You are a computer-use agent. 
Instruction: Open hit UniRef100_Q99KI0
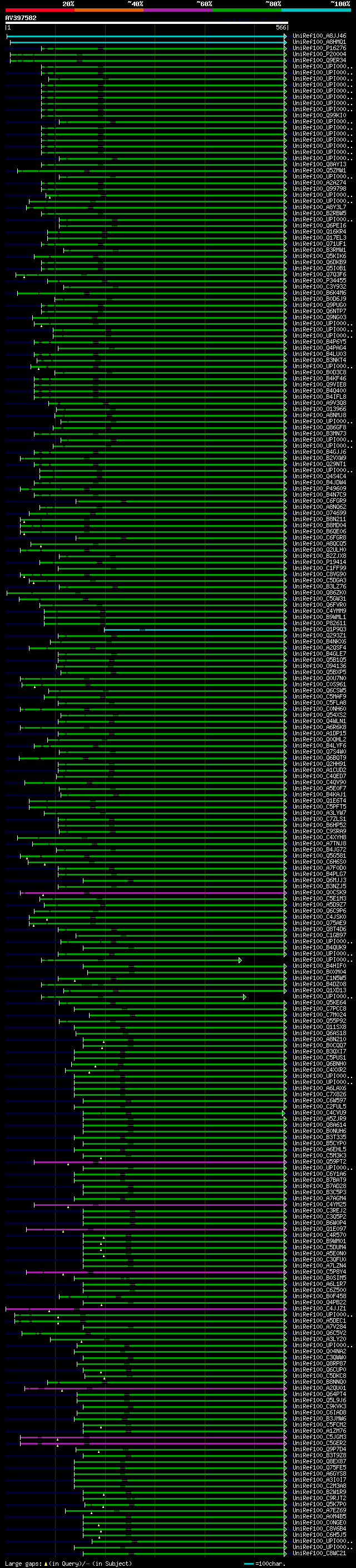[x=319, y=115]
